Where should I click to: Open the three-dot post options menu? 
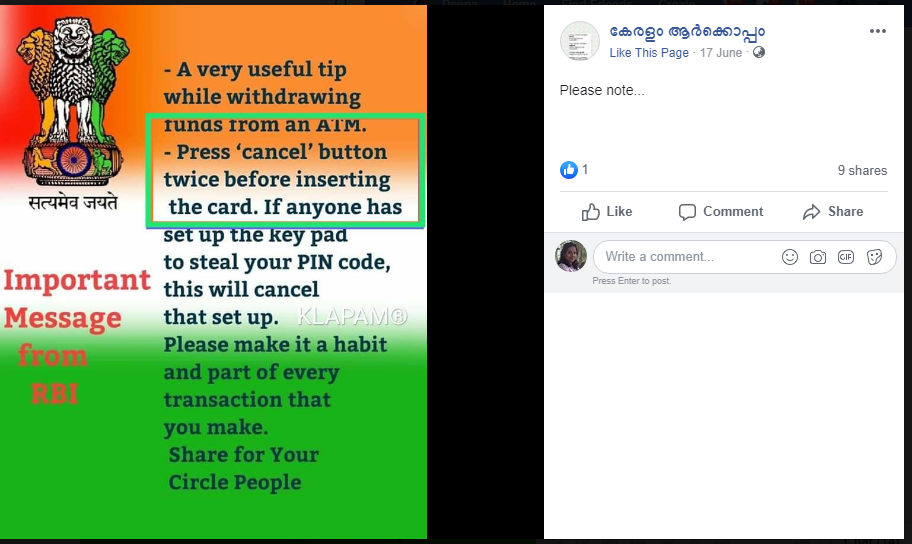(877, 31)
